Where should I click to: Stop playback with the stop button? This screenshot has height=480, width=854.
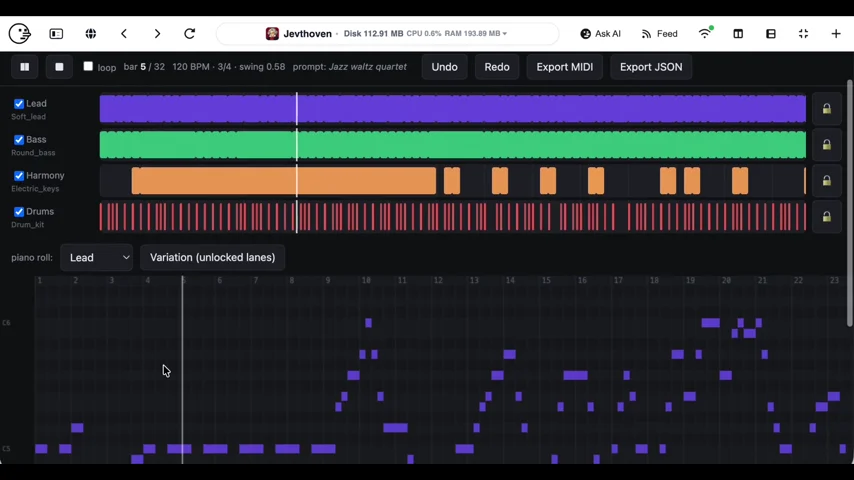(59, 67)
